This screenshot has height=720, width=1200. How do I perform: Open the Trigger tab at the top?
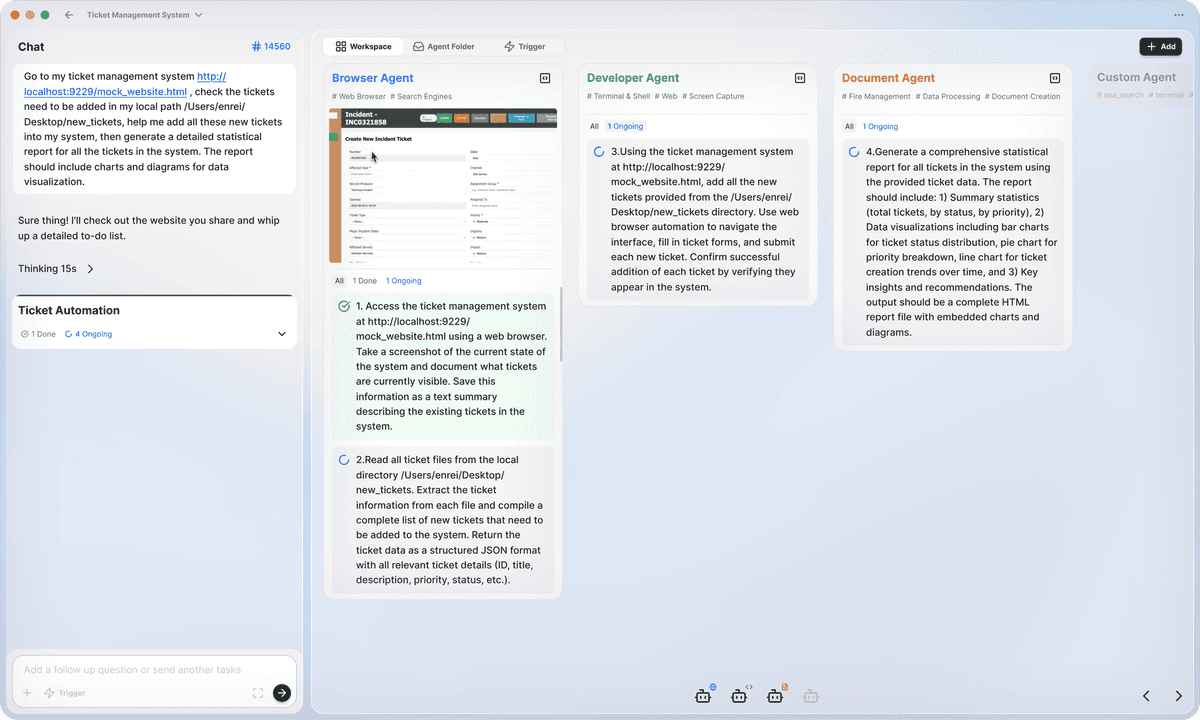(x=527, y=46)
